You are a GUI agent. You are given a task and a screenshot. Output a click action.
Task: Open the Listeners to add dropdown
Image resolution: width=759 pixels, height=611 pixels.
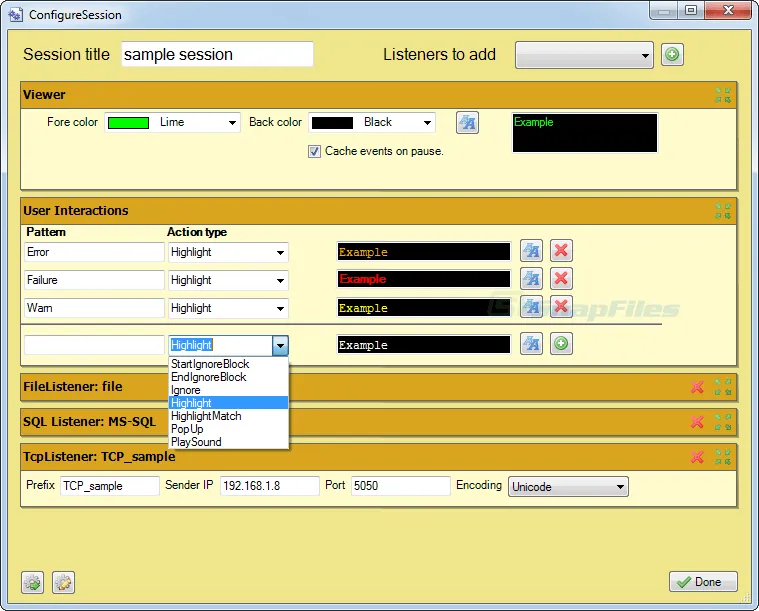(x=584, y=55)
